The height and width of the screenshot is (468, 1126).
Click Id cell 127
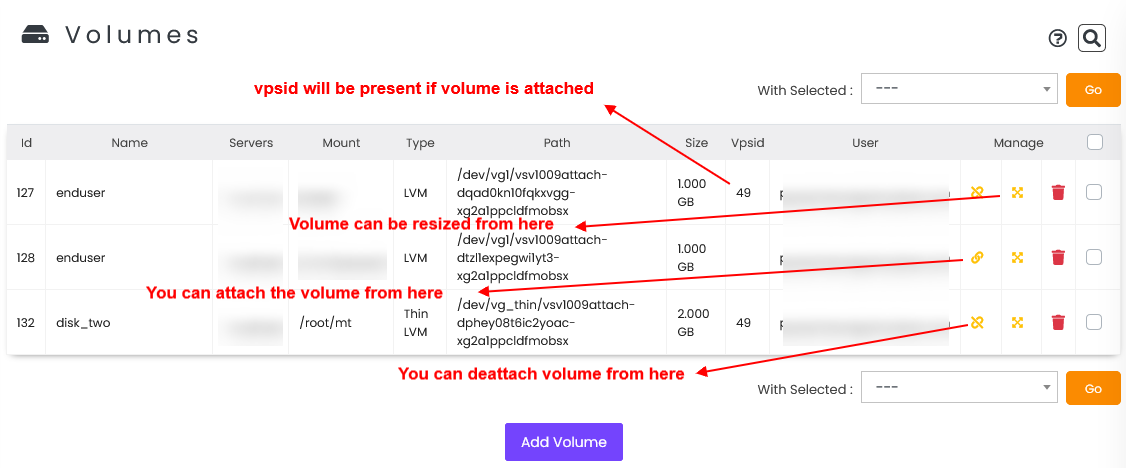26,192
